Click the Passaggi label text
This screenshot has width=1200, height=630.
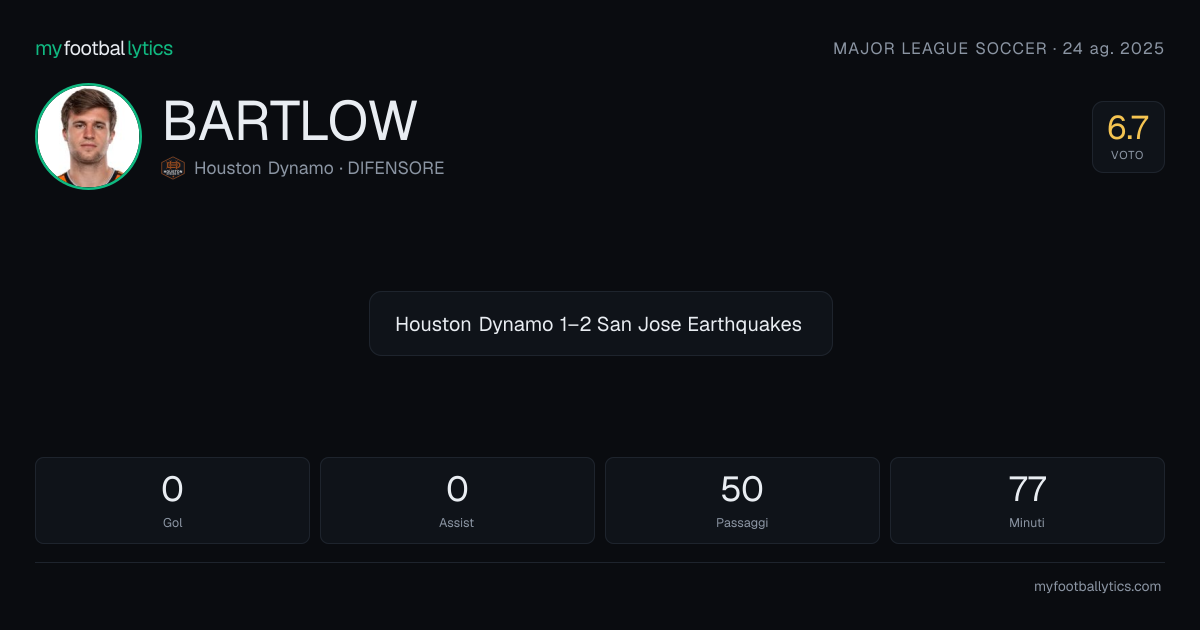click(742, 523)
